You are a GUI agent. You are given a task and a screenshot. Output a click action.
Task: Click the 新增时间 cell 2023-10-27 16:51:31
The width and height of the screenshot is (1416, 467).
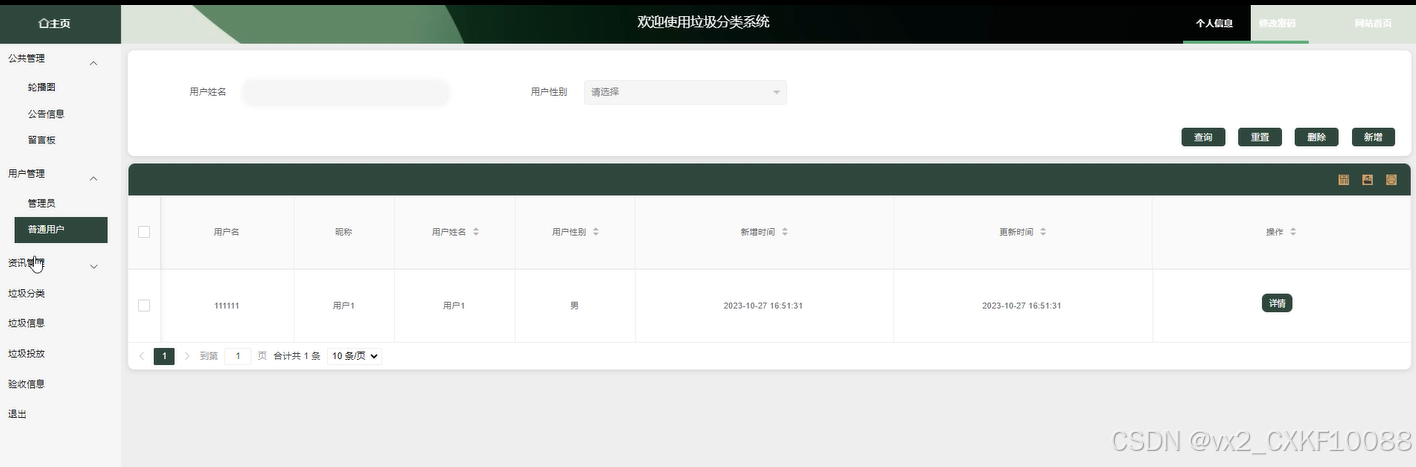pos(763,305)
